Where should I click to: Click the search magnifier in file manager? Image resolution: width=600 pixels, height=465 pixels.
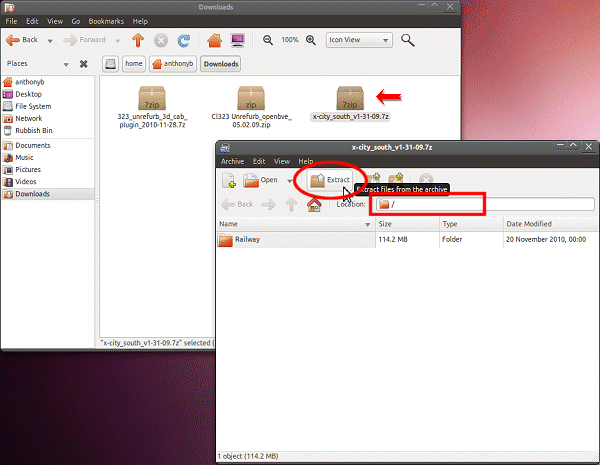pos(408,40)
